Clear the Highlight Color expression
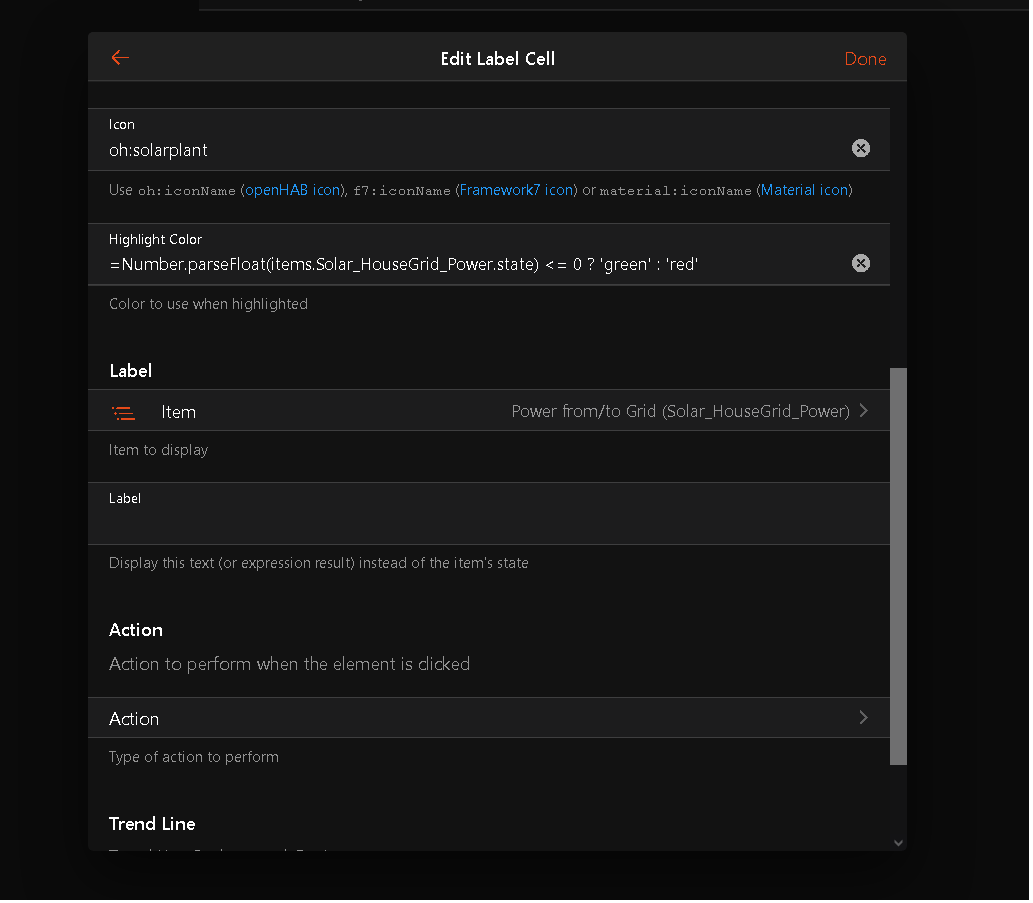Image resolution: width=1033 pixels, height=903 pixels. tap(860, 263)
